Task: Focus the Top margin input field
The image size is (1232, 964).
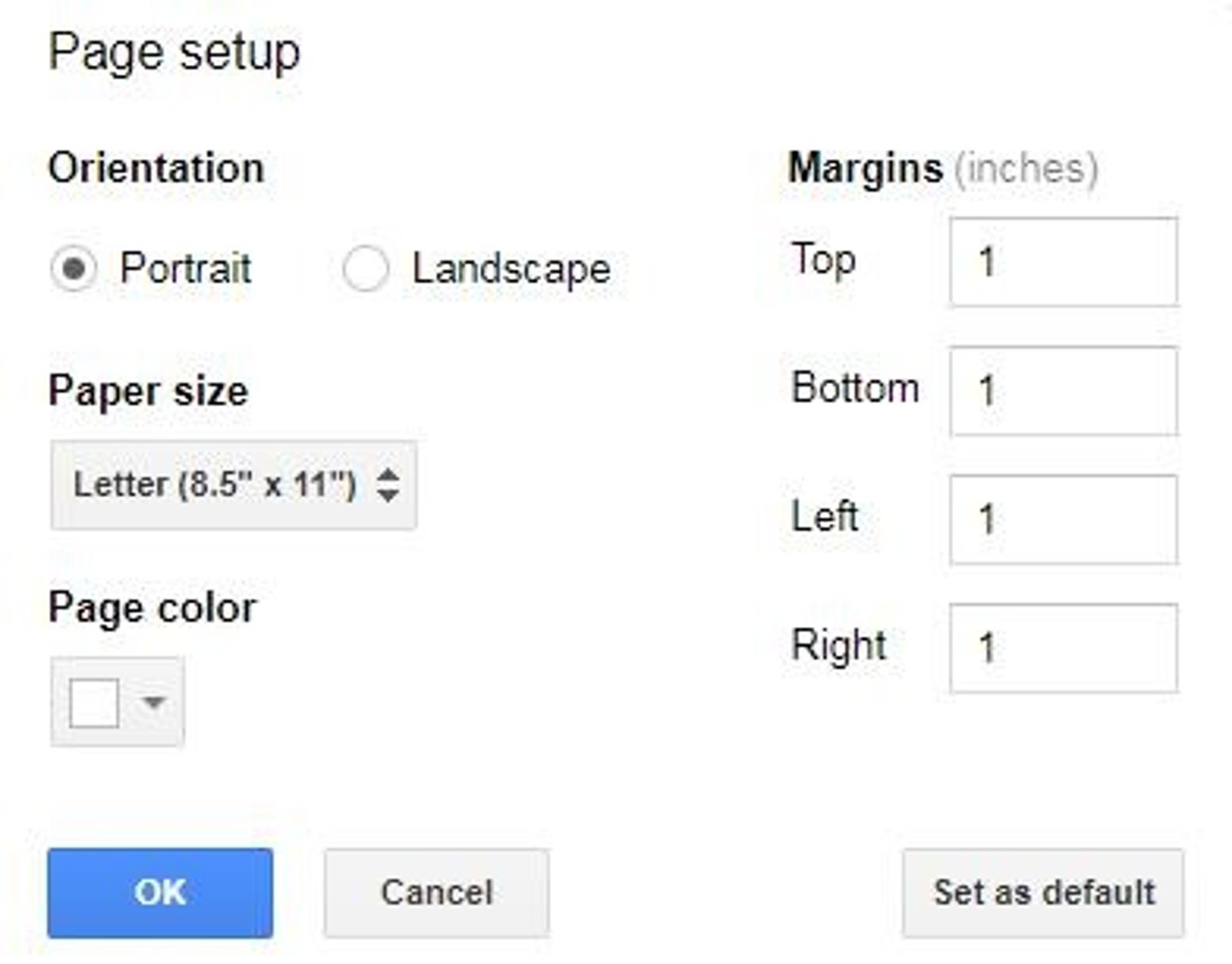Action: (x=1063, y=262)
